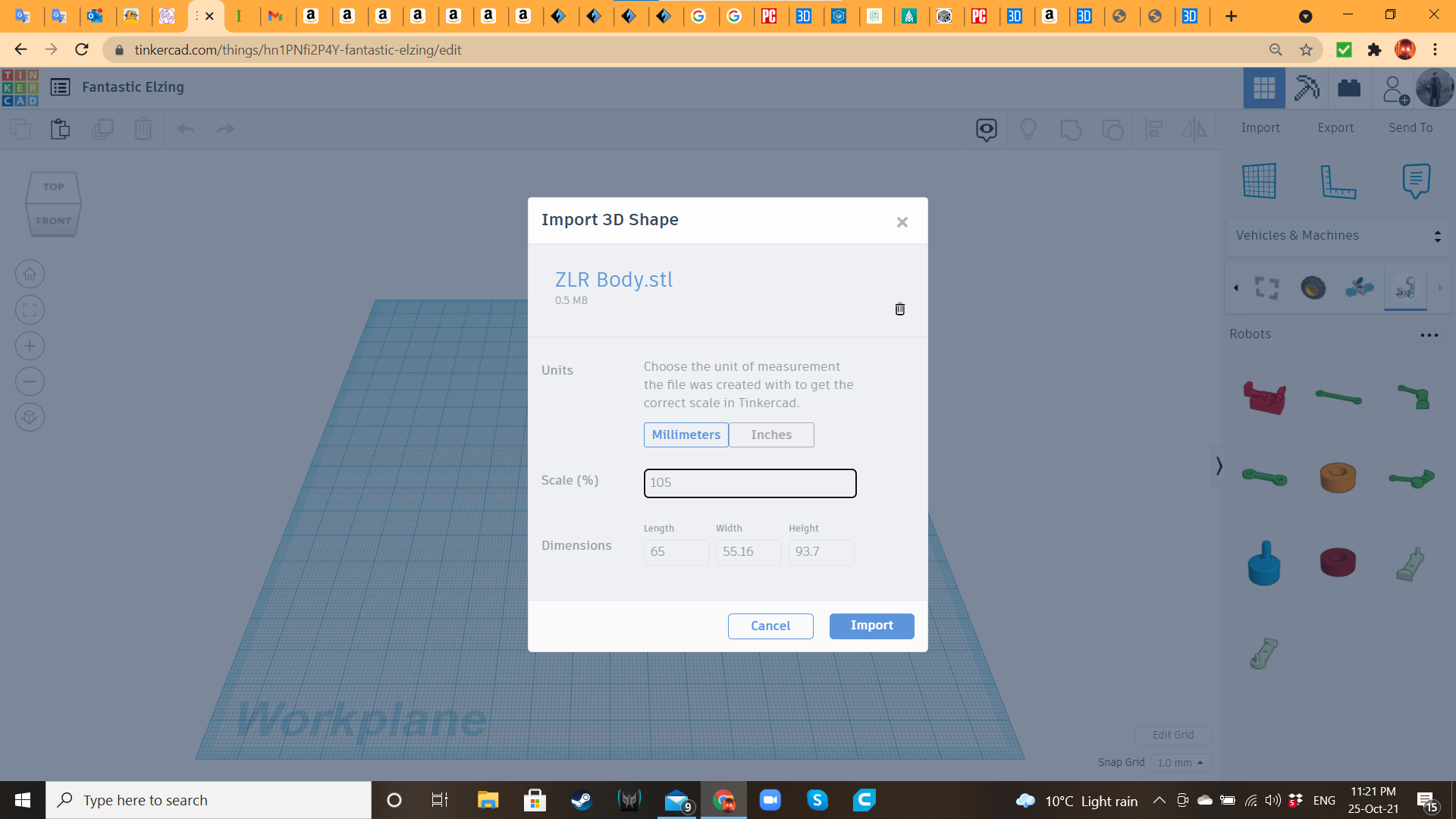Expand the Snap Grid 1.0 mm dropdown
Image resolution: width=1456 pixels, height=819 pixels.
coord(1180,763)
